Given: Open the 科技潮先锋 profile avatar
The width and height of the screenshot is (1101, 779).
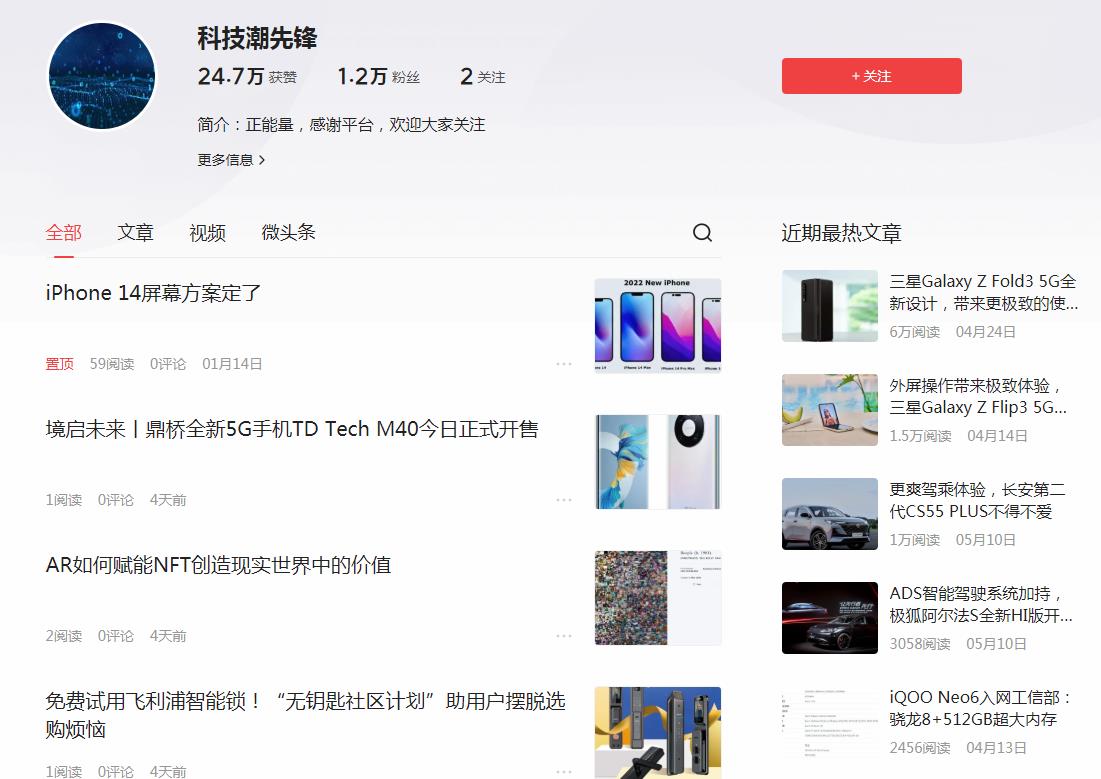Looking at the screenshot, I should click(103, 76).
